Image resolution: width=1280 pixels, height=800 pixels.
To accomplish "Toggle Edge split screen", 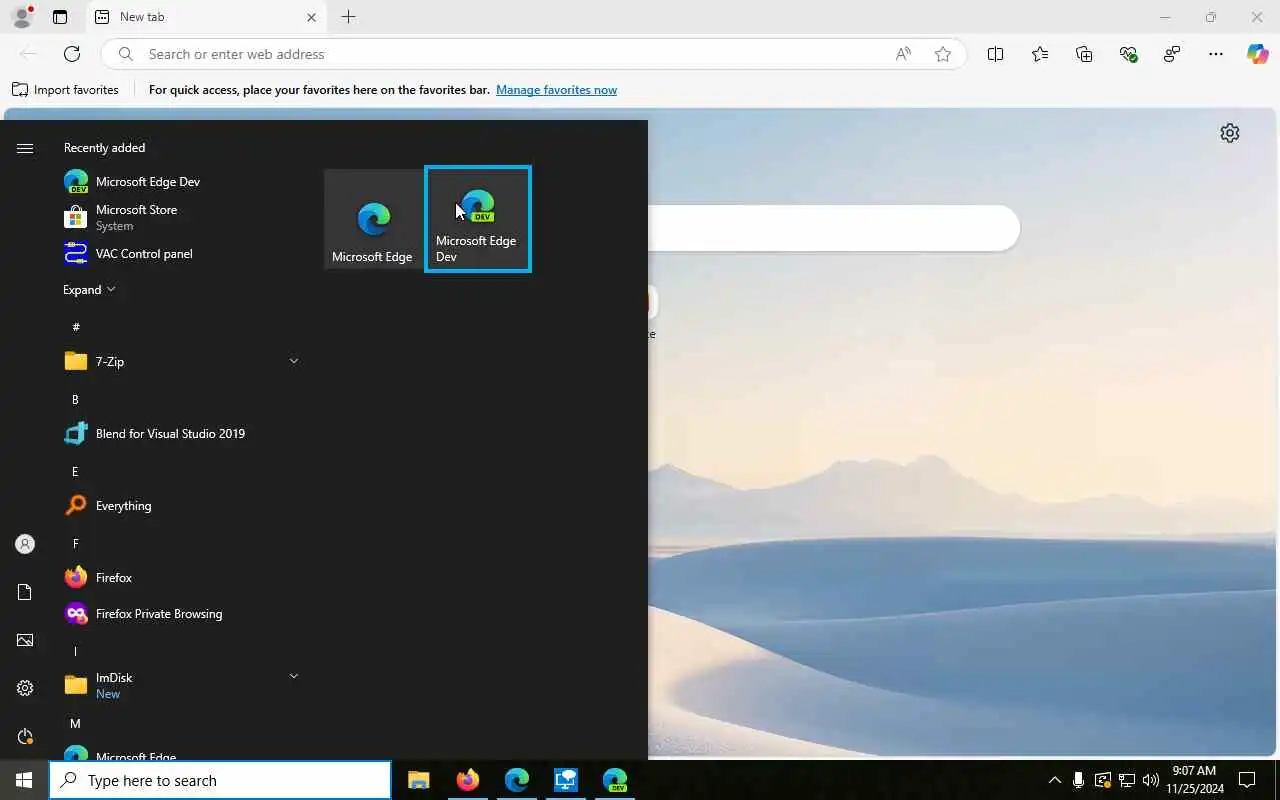I will click(995, 54).
